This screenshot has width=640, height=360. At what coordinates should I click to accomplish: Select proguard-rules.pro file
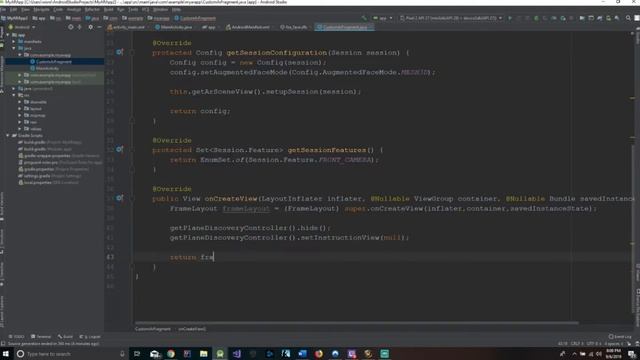60,162
